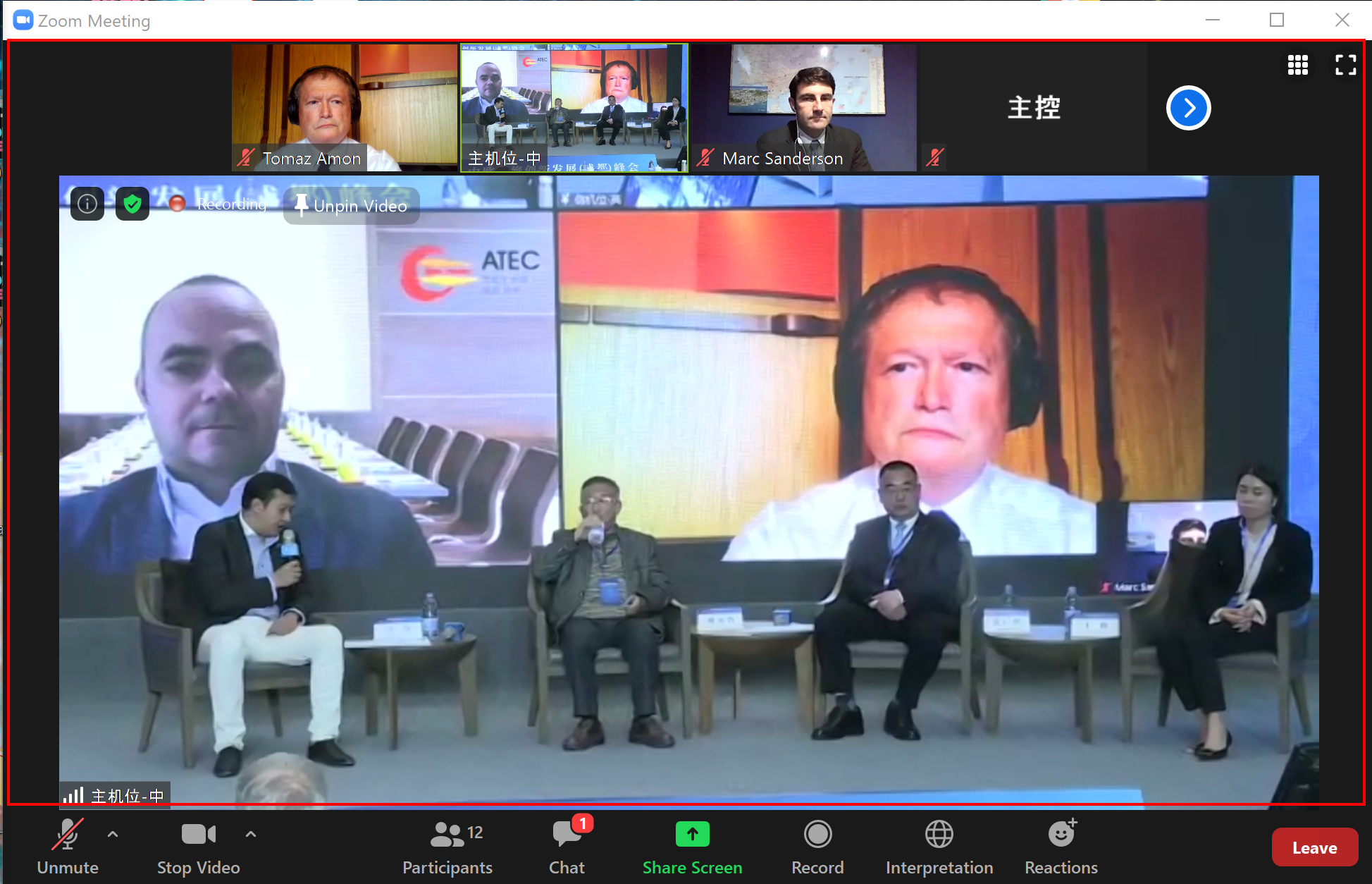Open the Reactions menu

[x=1061, y=847]
